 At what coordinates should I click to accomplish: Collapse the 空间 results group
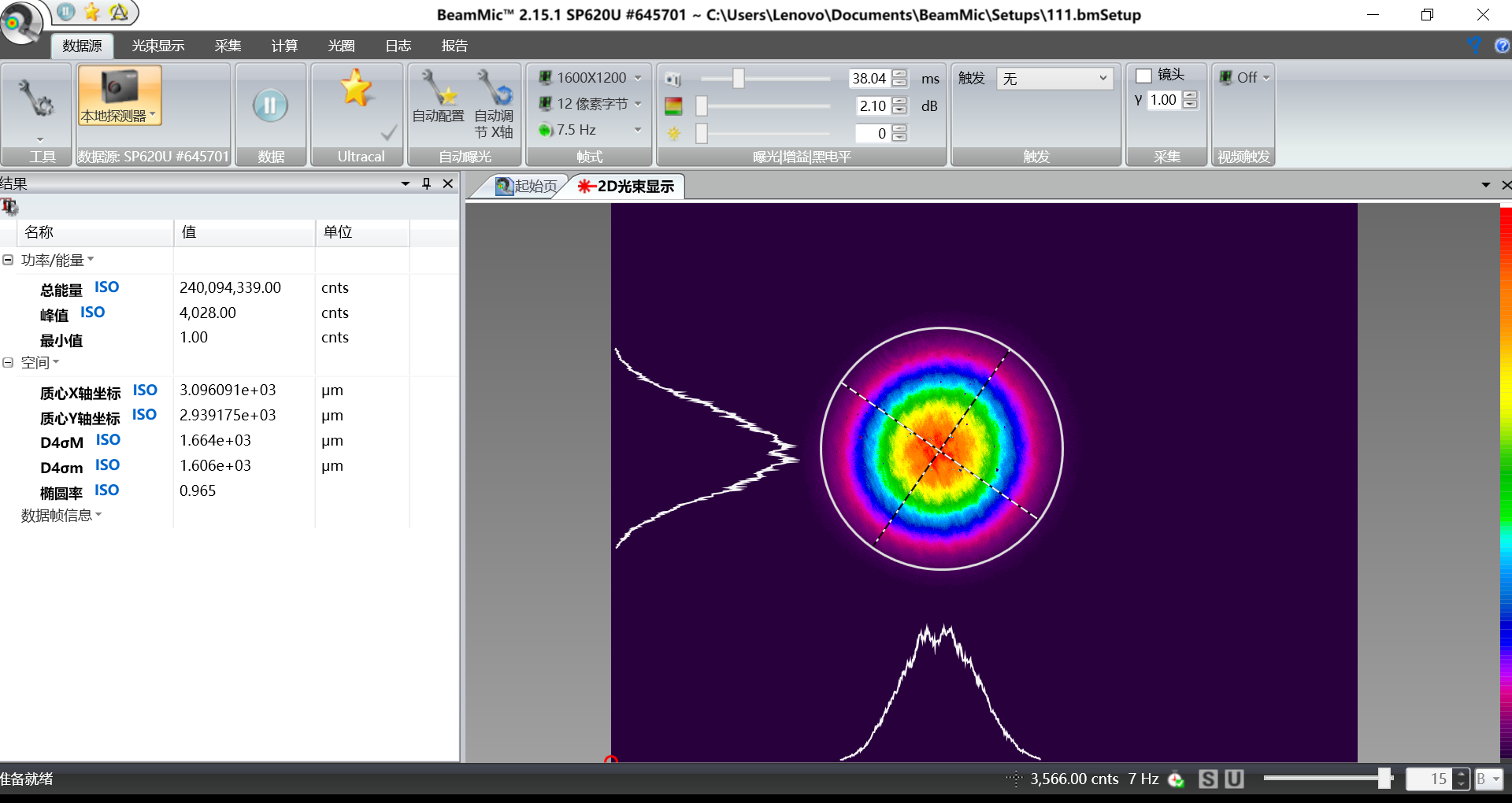coord(8,363)
